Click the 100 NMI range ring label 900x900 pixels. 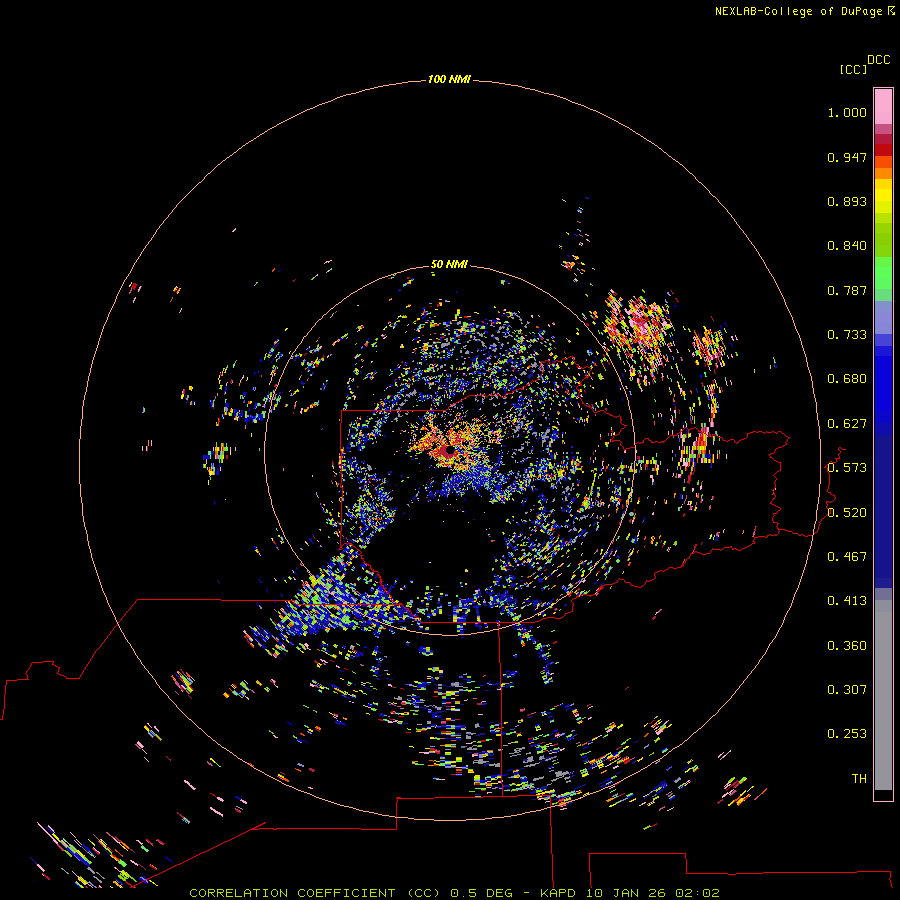coord(449,79)
